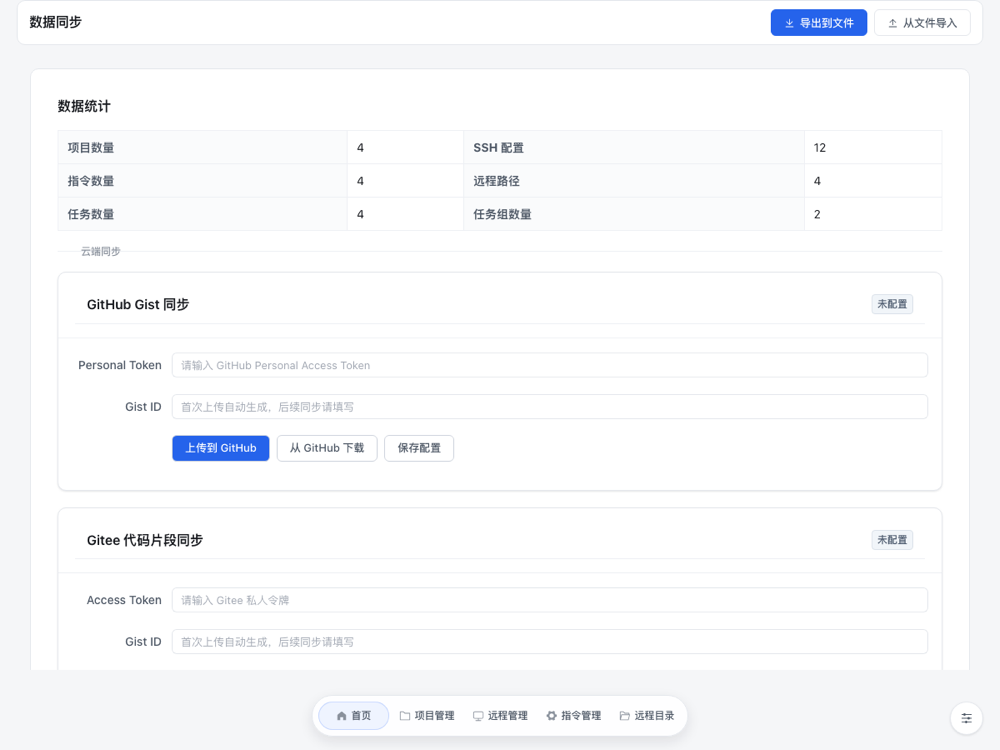
Task: Click the 任务组数量 value 2
Action: [873, 214]
